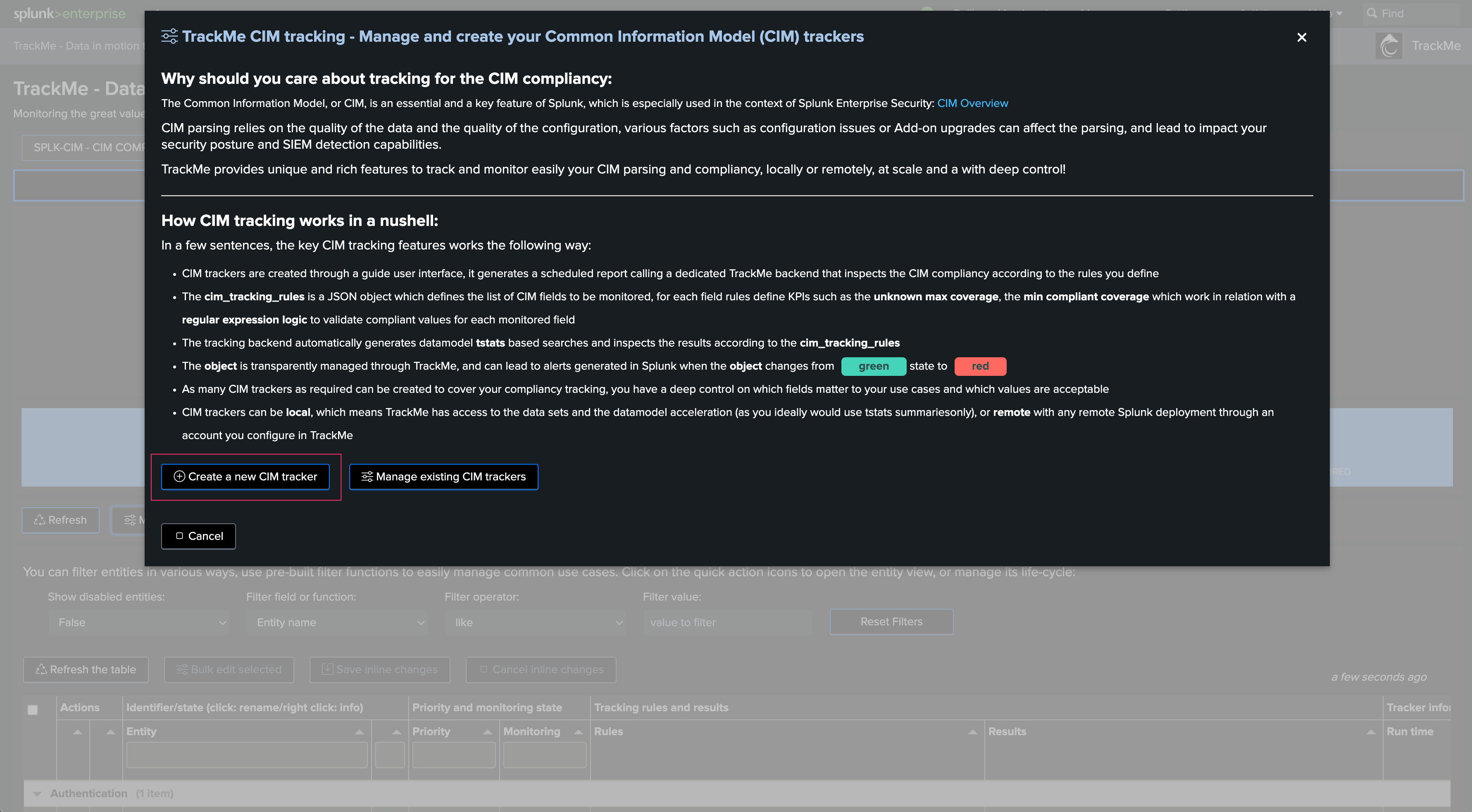Click Cancel inline changes button
Image resolution: width=1472 pixels, height=812 pixels.
tap(541, 669)
